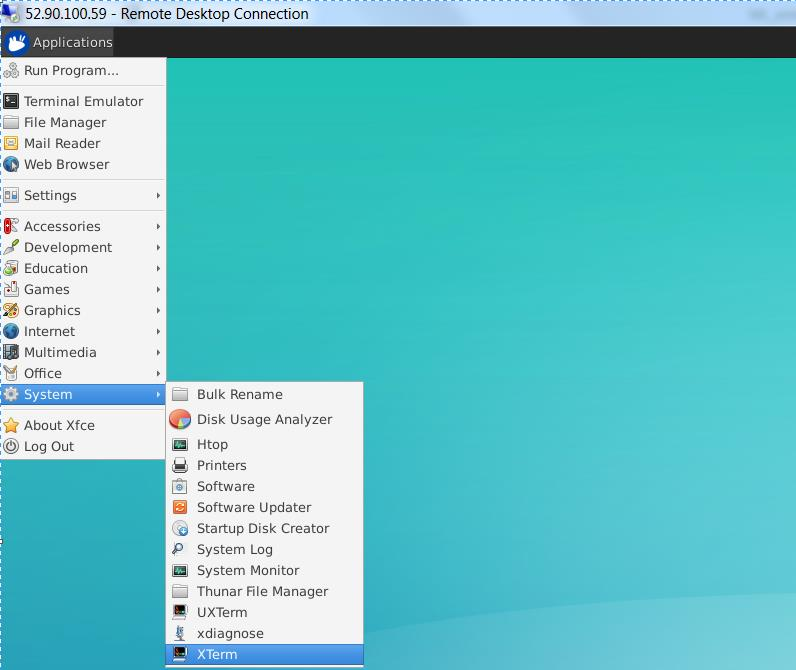
Task: Click the Games cards icon
Action: point(11,289)
